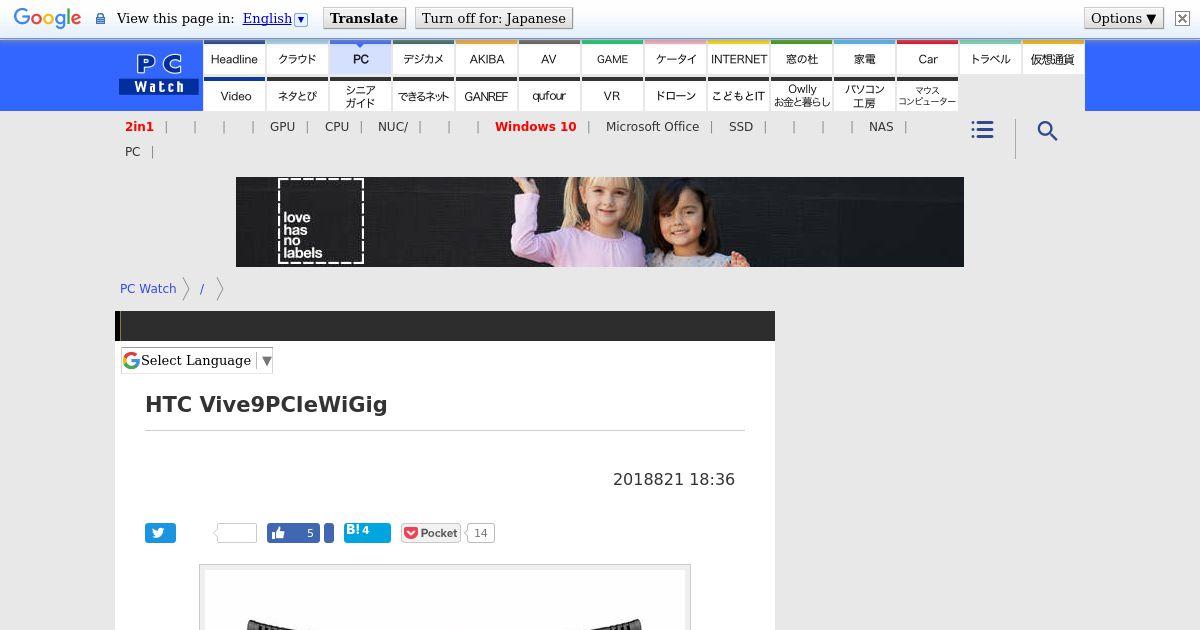Click the love has no labels banner ad
Viewport: 1200px width, 630px height.
pos(600,222)
